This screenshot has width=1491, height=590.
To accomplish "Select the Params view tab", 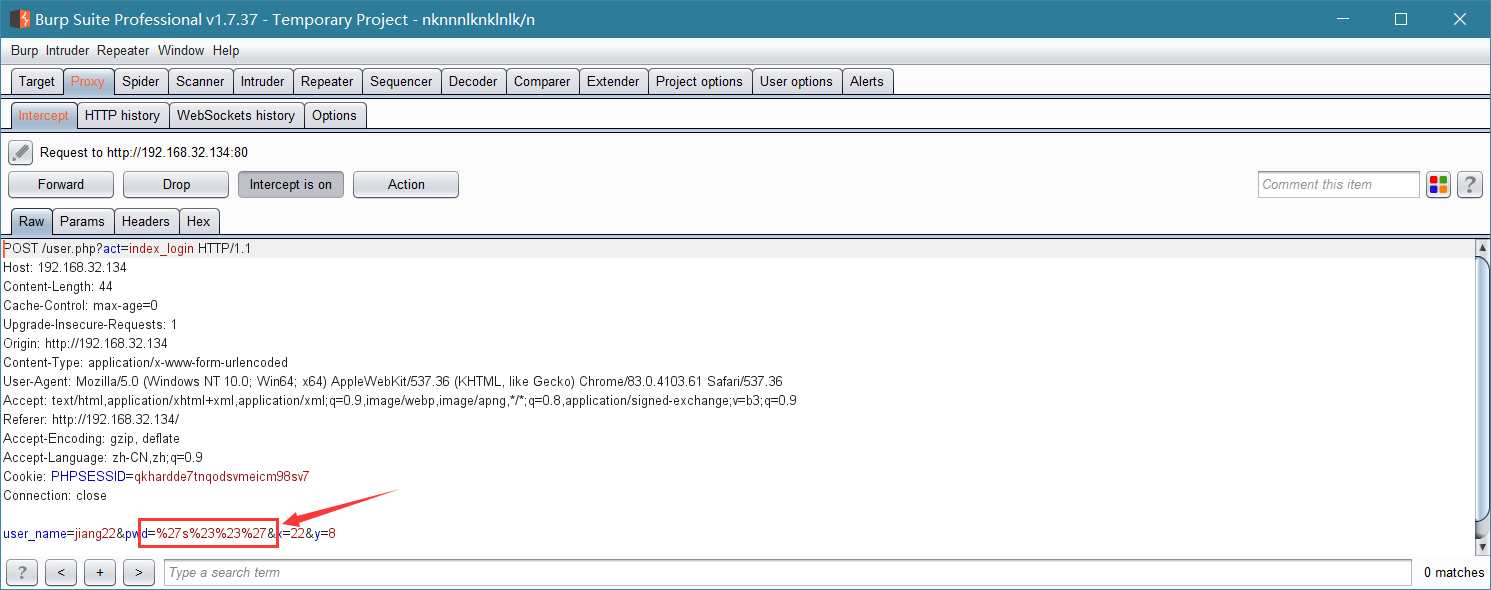I will pos(82,222).
